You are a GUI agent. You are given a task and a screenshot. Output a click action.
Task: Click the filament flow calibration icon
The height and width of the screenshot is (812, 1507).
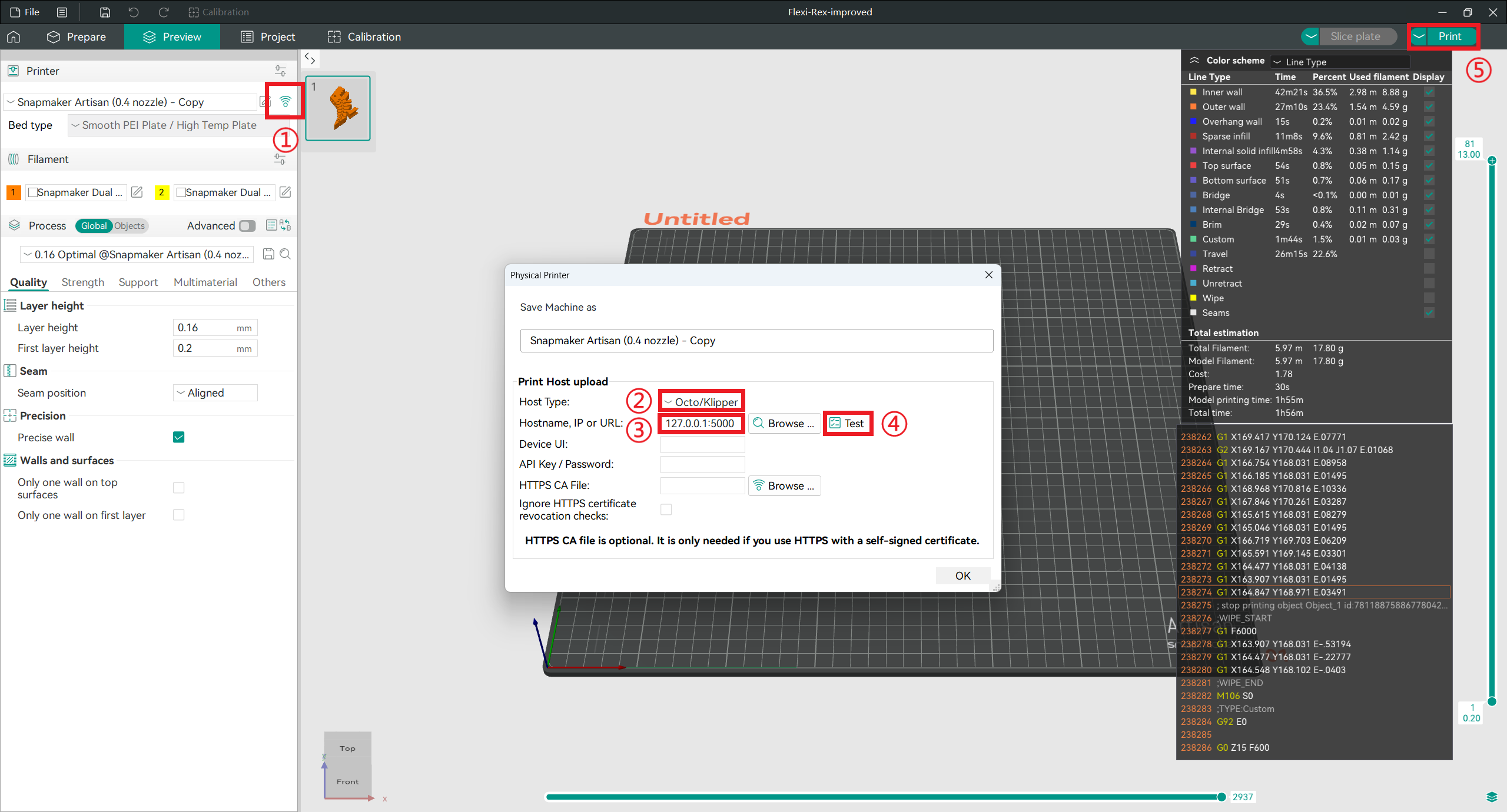280,159
